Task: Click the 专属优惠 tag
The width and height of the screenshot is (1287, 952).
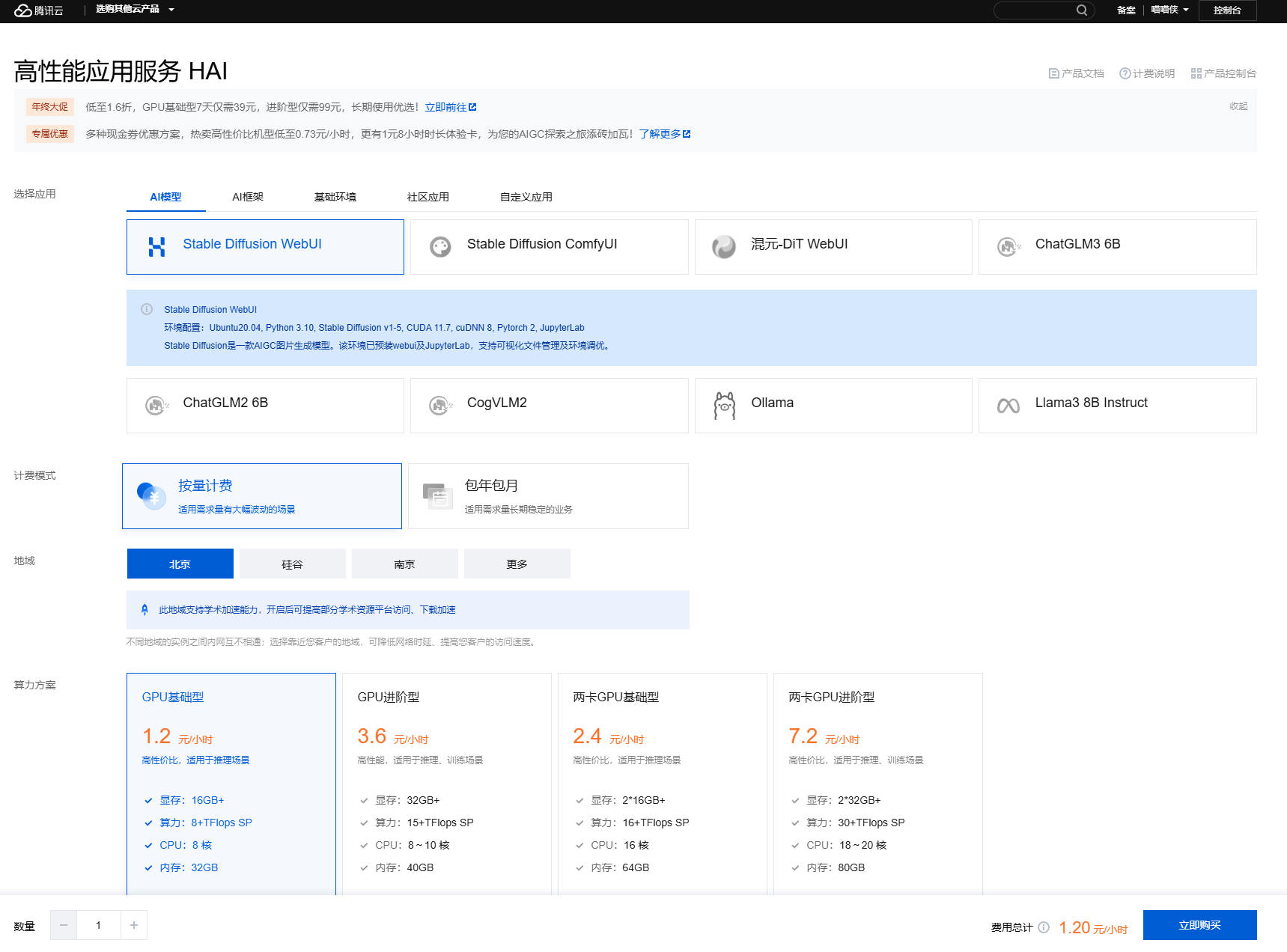Action: (49, 134)
